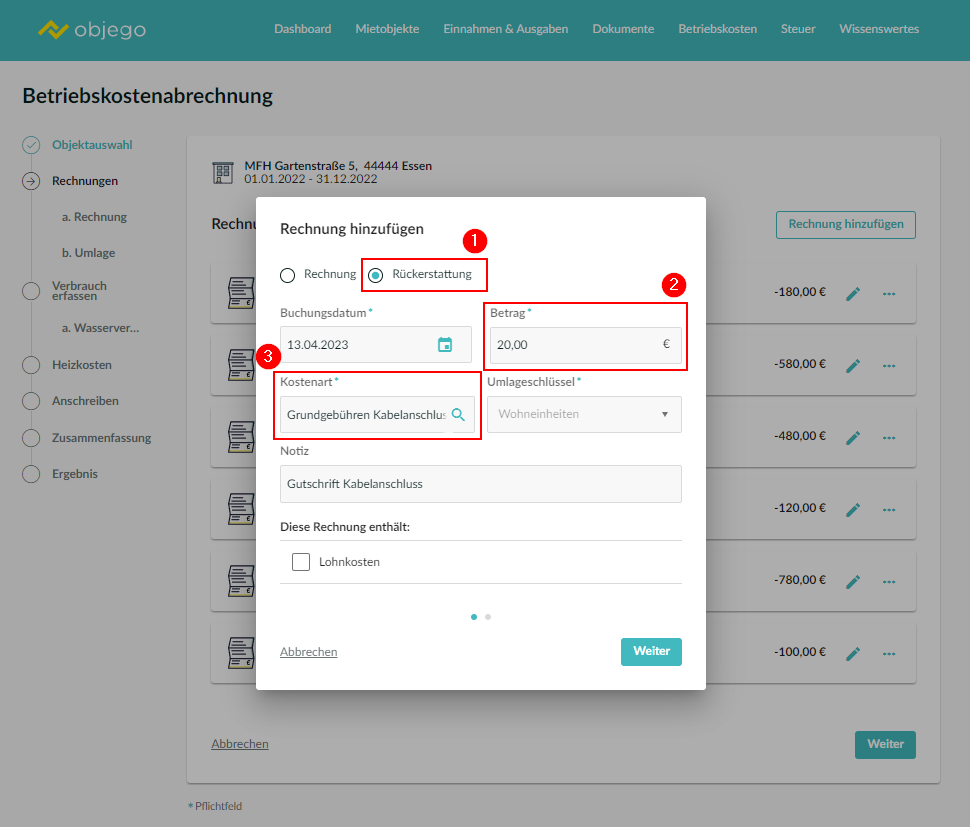970x827 pixels.
Task: Open three-dots menu for -100,00 € invoice
Action: point(888,653)
